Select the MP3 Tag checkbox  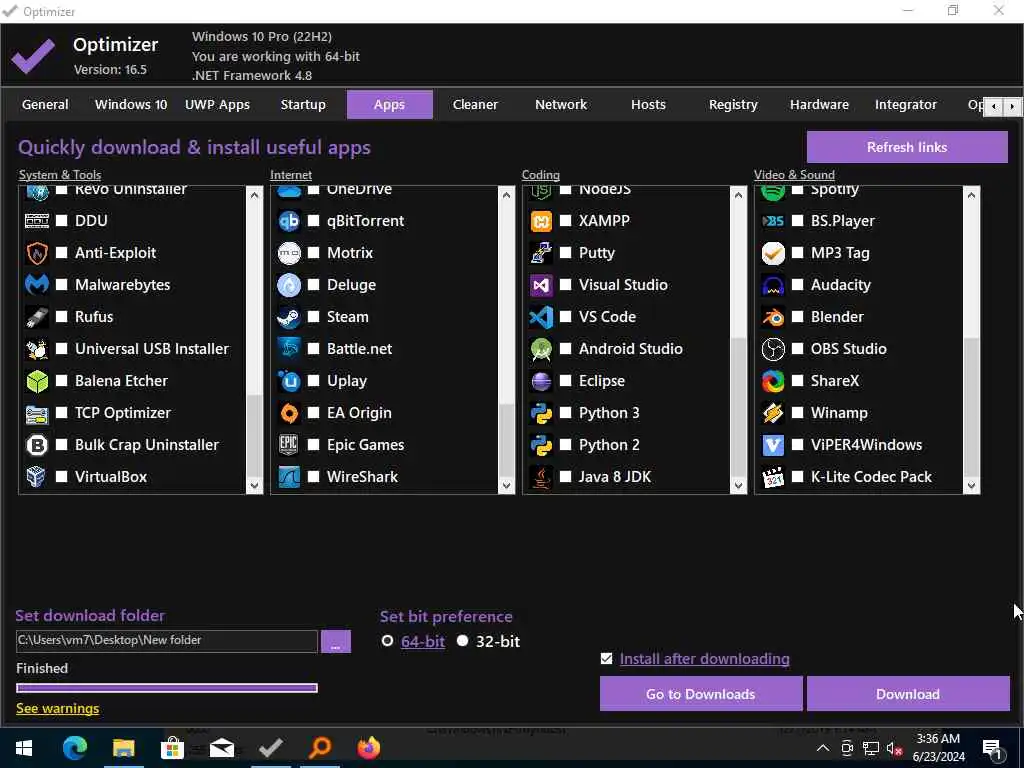coord(797,253)
